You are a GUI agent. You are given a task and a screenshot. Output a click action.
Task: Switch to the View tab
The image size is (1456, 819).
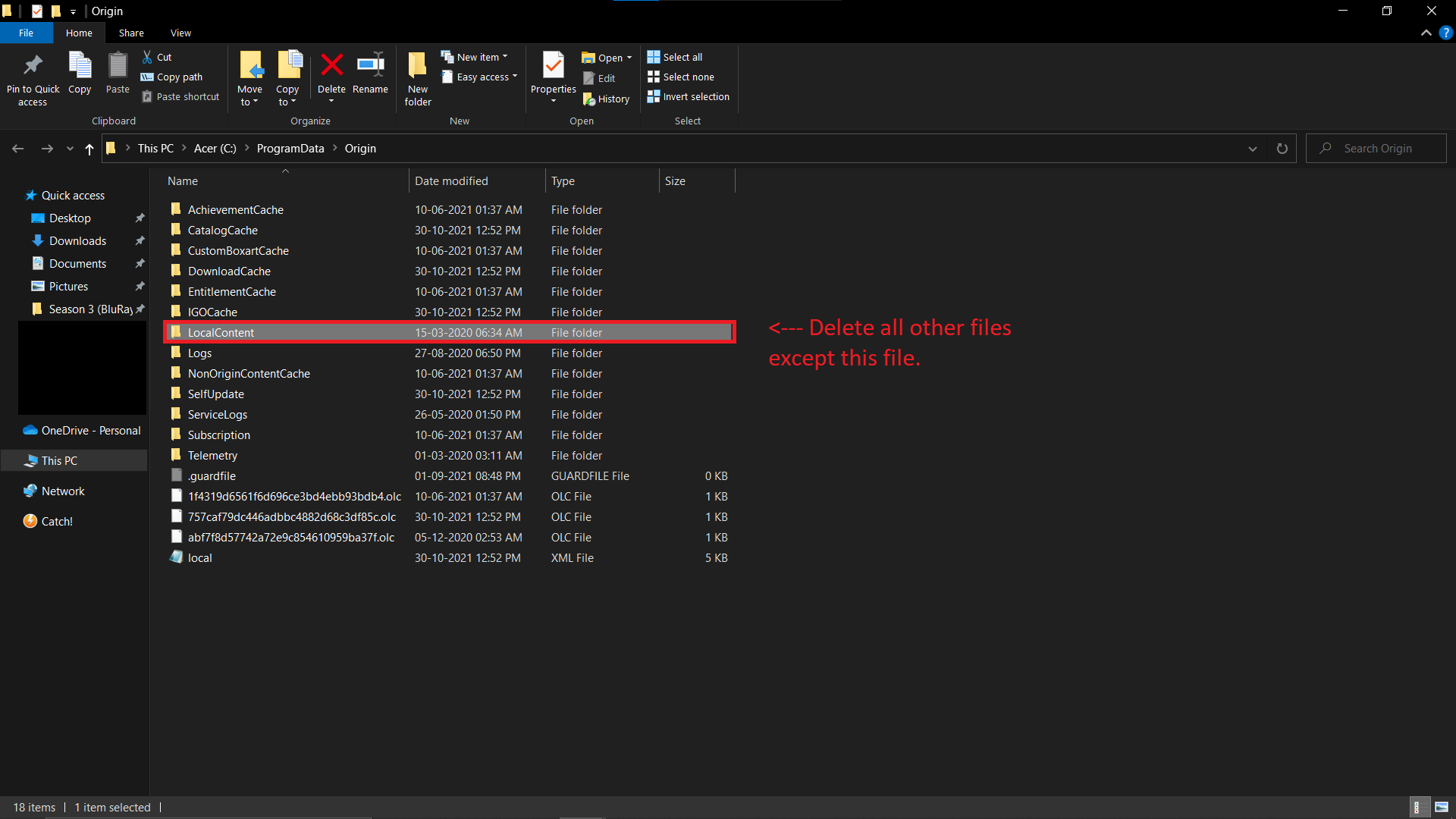pyautogui.click(x=180, y=33)
